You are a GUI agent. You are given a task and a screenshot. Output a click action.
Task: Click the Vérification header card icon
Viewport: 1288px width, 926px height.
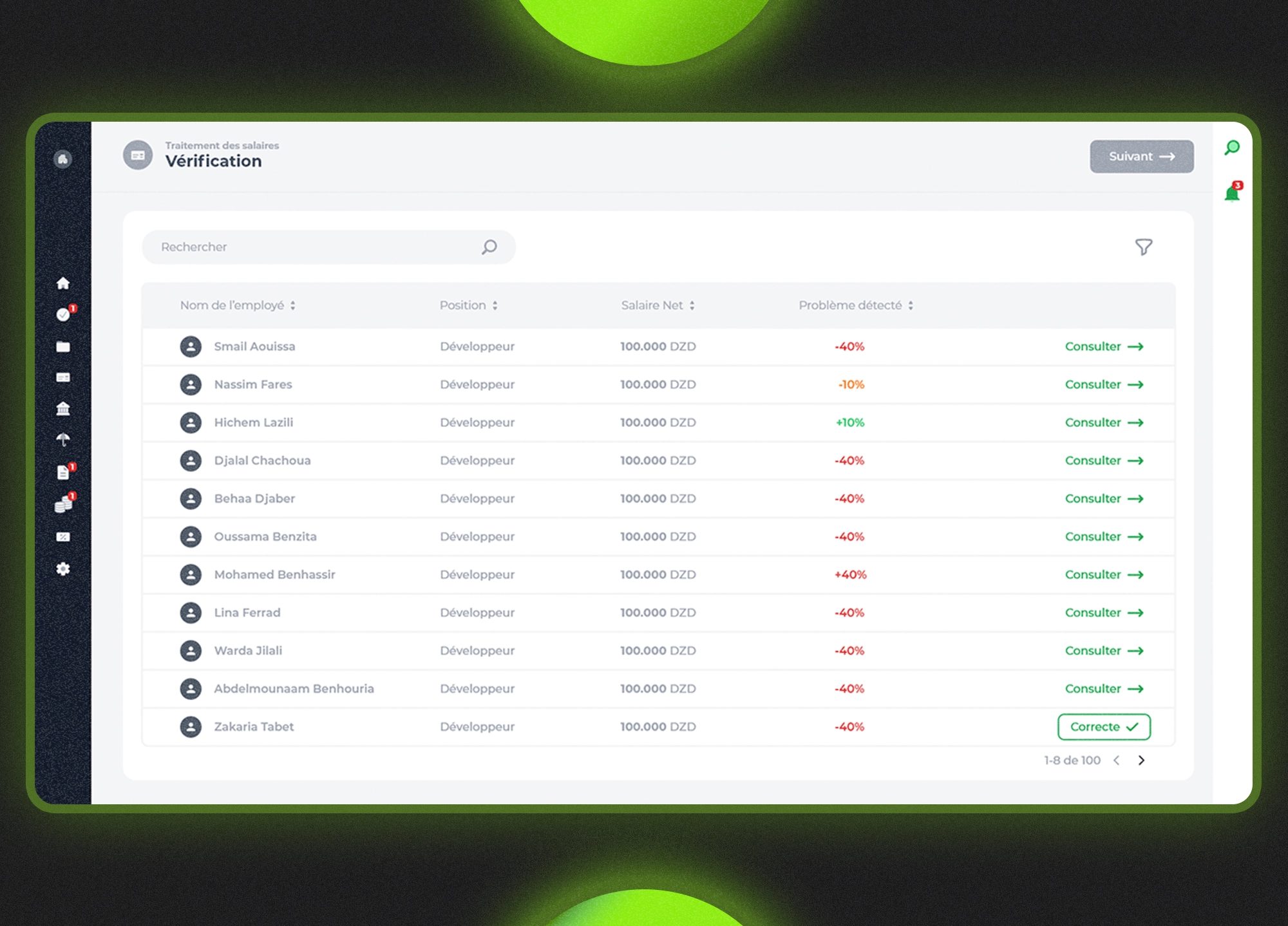[x=138, y=155]
